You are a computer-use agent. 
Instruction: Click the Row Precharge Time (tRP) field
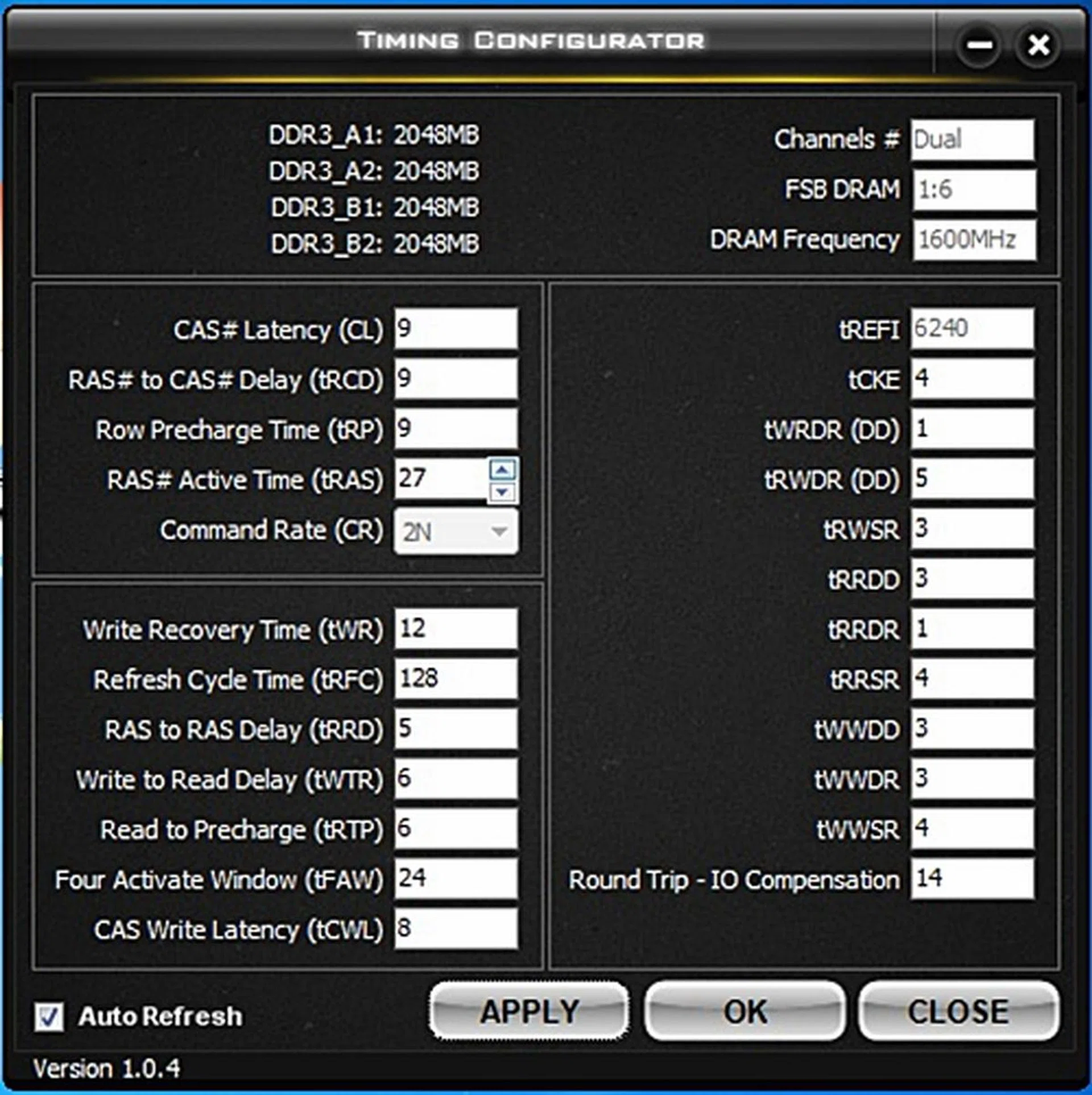[x=456, y=429]
